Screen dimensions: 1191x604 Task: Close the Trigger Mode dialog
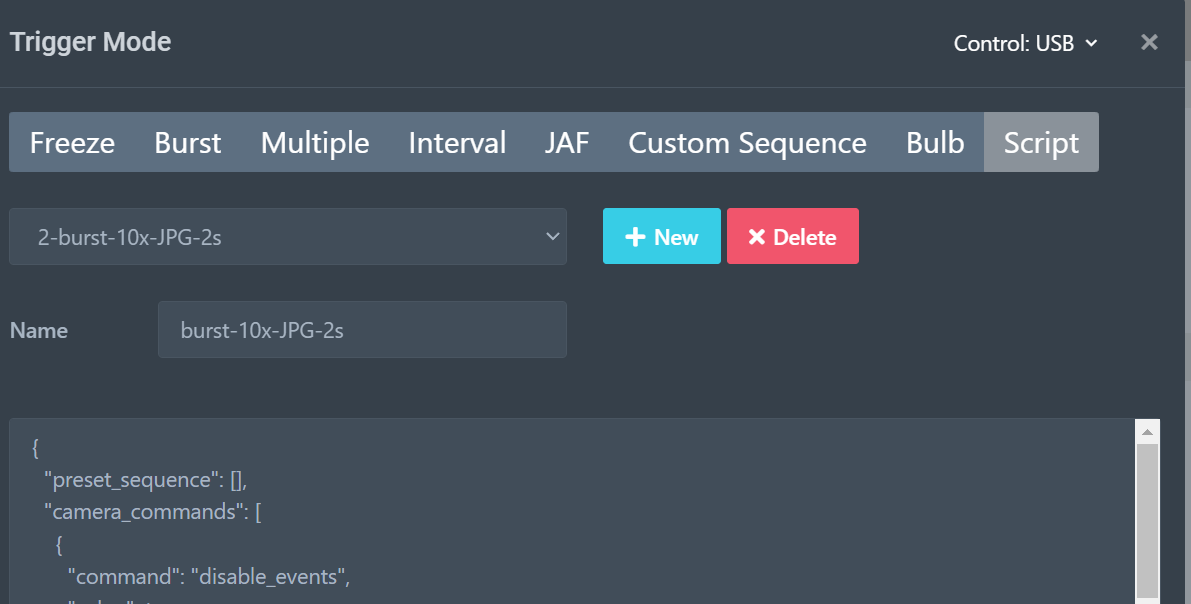(1149, 42)
